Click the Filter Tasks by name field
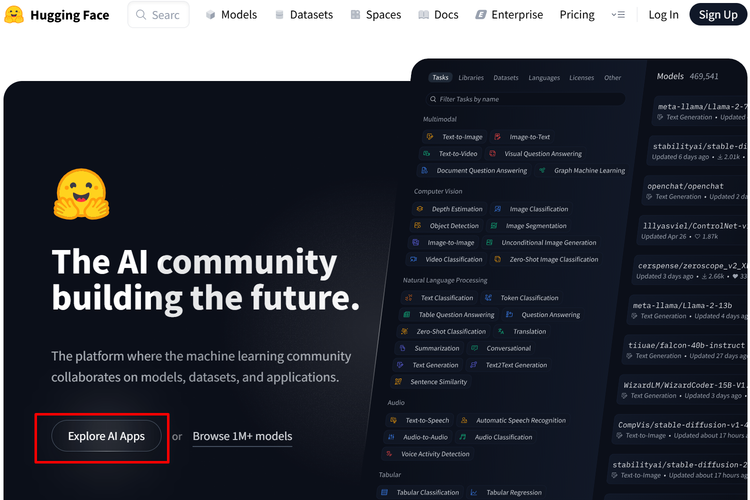Viewport: 750px width, 500px height. coord(525,99)
